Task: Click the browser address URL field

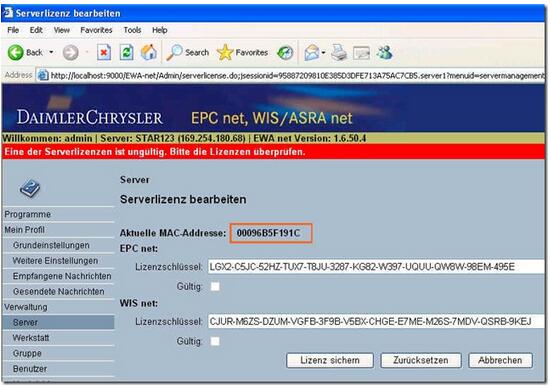Action: coord(291,75)
